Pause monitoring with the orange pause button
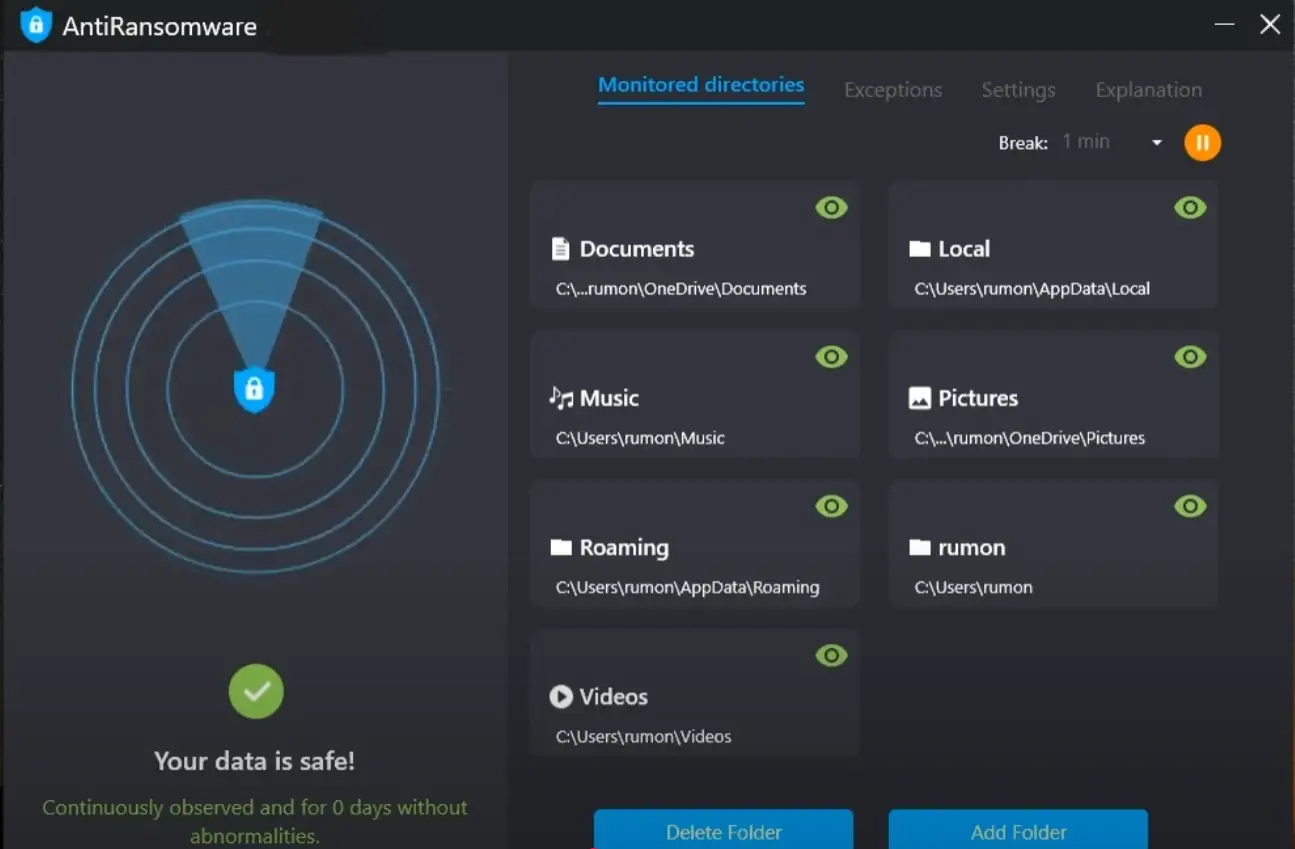 click(1202, 143)
